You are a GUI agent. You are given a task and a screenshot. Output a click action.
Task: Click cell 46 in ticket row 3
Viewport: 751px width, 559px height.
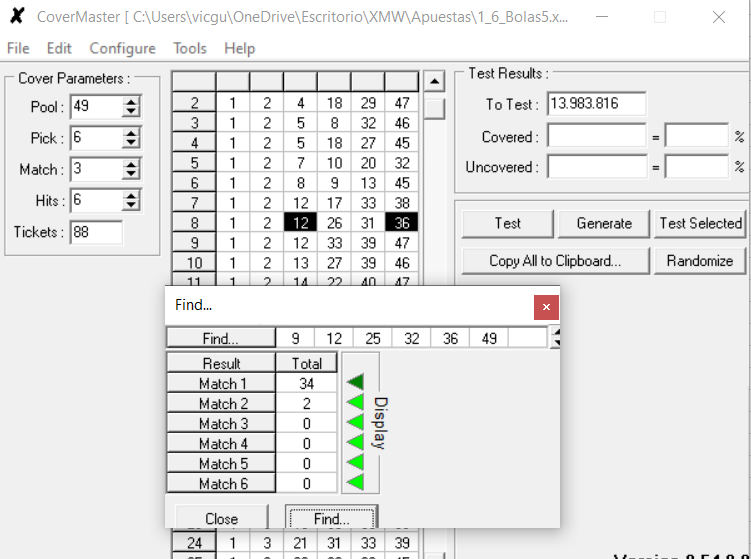point(401,123)
